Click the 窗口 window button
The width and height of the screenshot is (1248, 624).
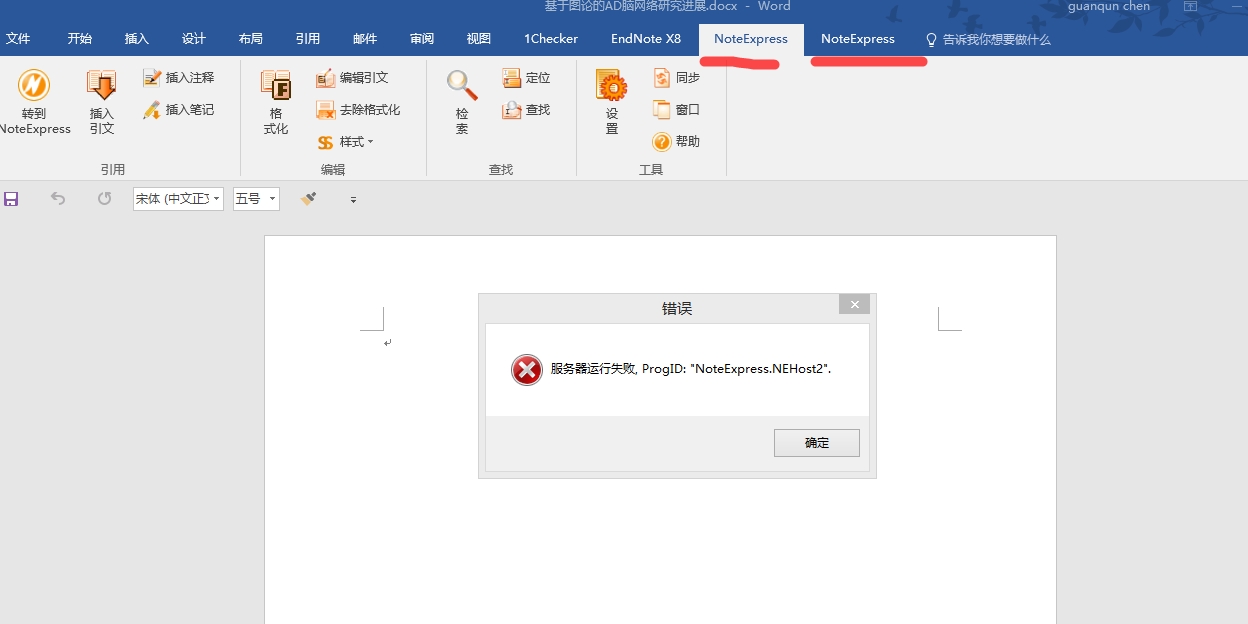coord(676,109)
